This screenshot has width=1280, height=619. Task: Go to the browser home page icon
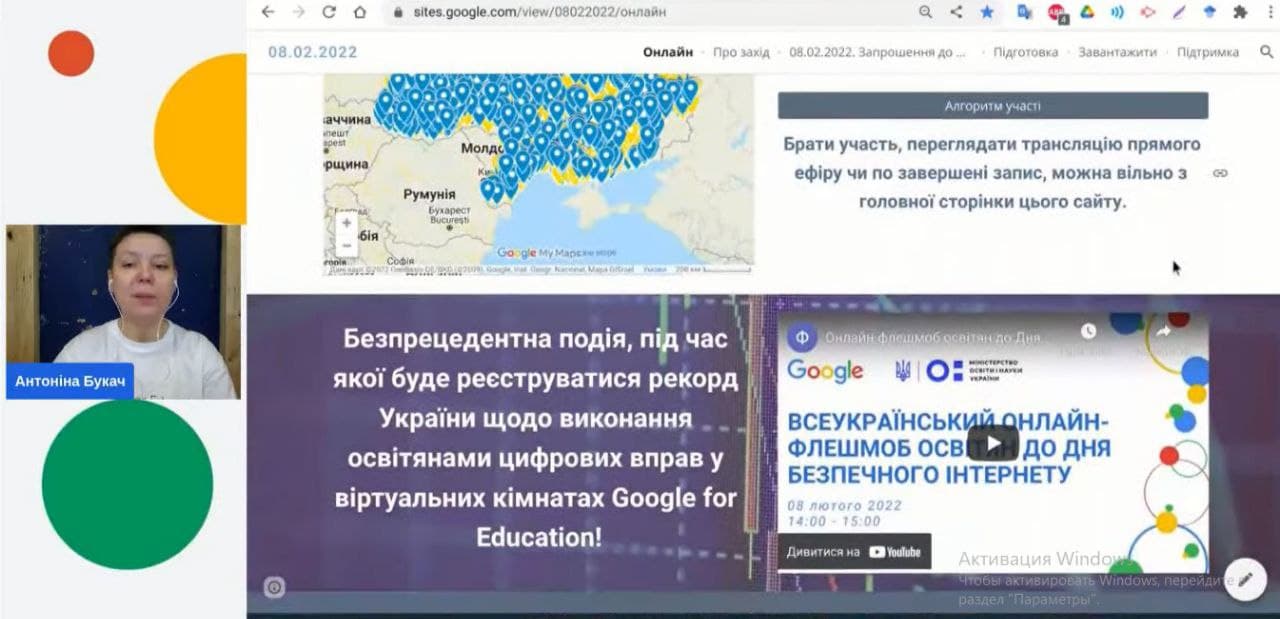pyautogui.click(x=360, y=12)
